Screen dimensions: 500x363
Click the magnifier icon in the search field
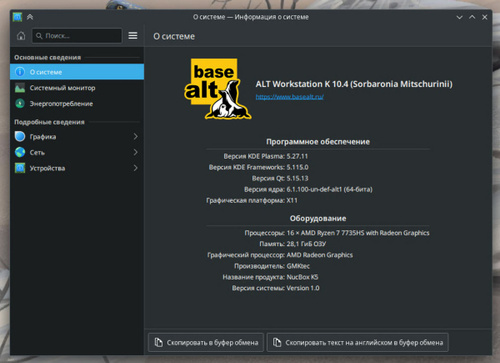[39, 36]
